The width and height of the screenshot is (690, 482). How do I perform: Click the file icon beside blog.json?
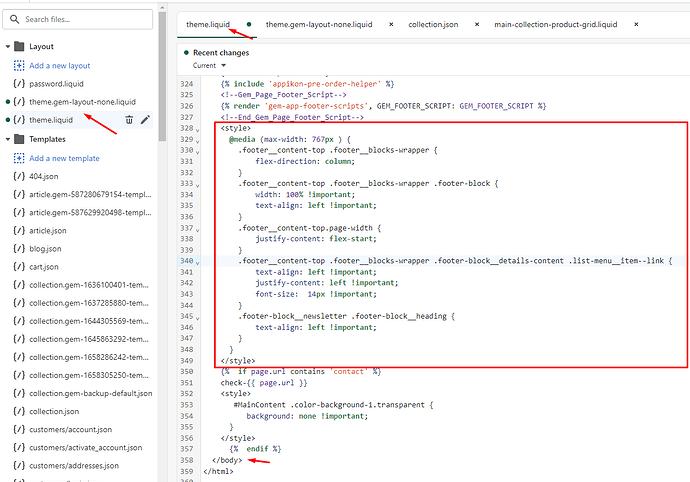[x=19, y=248]
